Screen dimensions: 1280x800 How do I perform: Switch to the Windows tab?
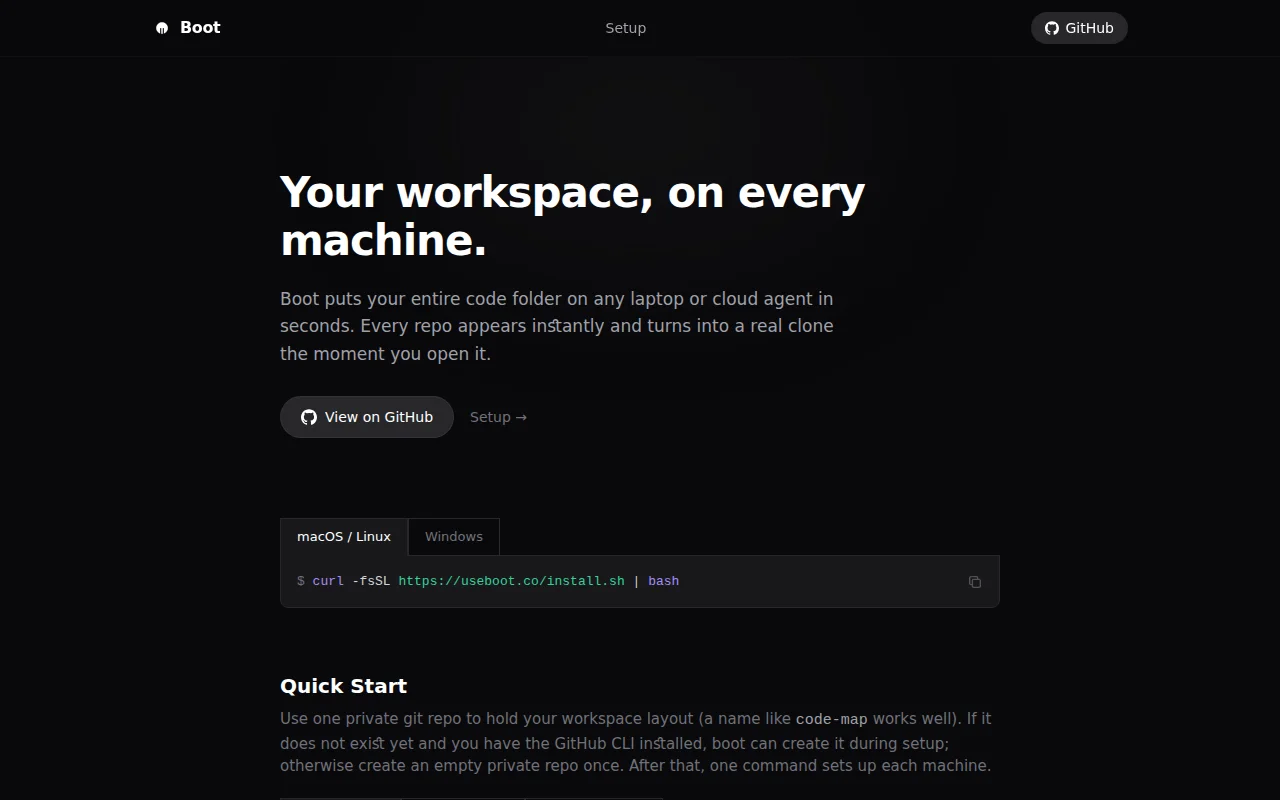click(454, 537)
